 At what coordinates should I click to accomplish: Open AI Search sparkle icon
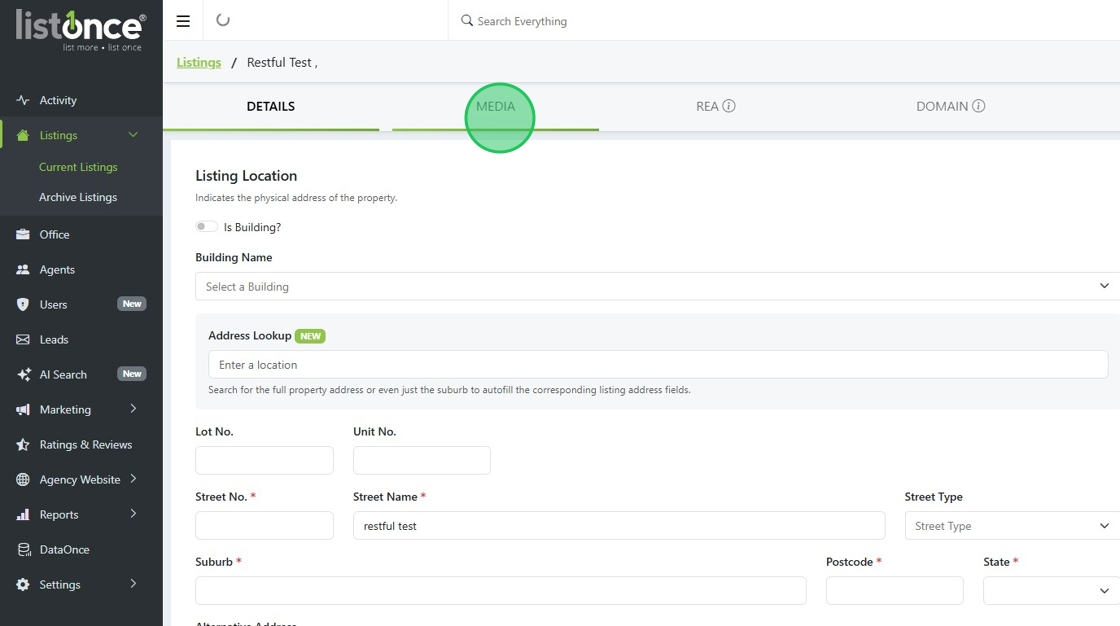pyautogui.click(x=23, y=375)
